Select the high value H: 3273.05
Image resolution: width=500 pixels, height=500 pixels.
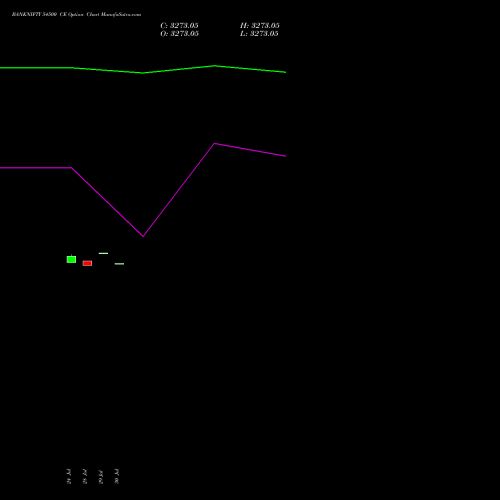(260, 26)
